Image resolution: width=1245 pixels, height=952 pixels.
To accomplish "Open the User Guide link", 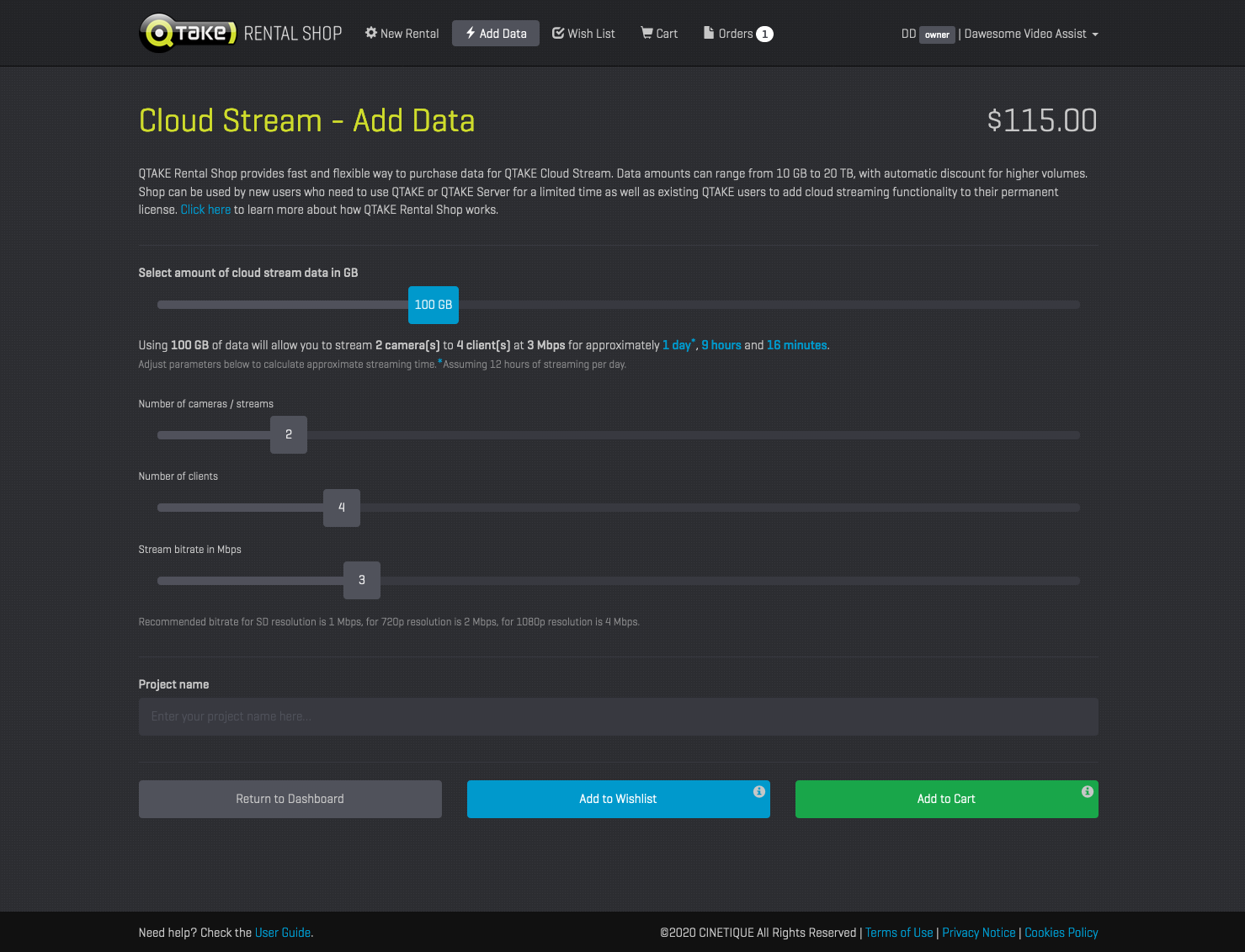I will coord(283,933).
